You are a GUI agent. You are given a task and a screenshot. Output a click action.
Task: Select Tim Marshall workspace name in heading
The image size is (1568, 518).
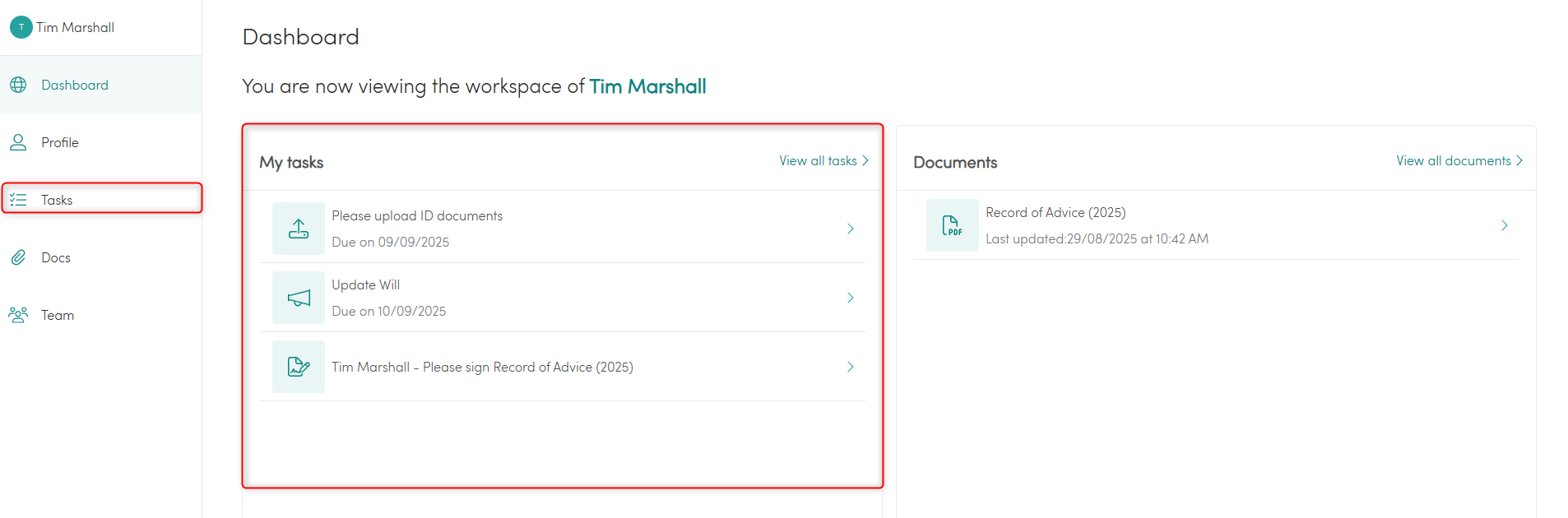click(647, 86)
